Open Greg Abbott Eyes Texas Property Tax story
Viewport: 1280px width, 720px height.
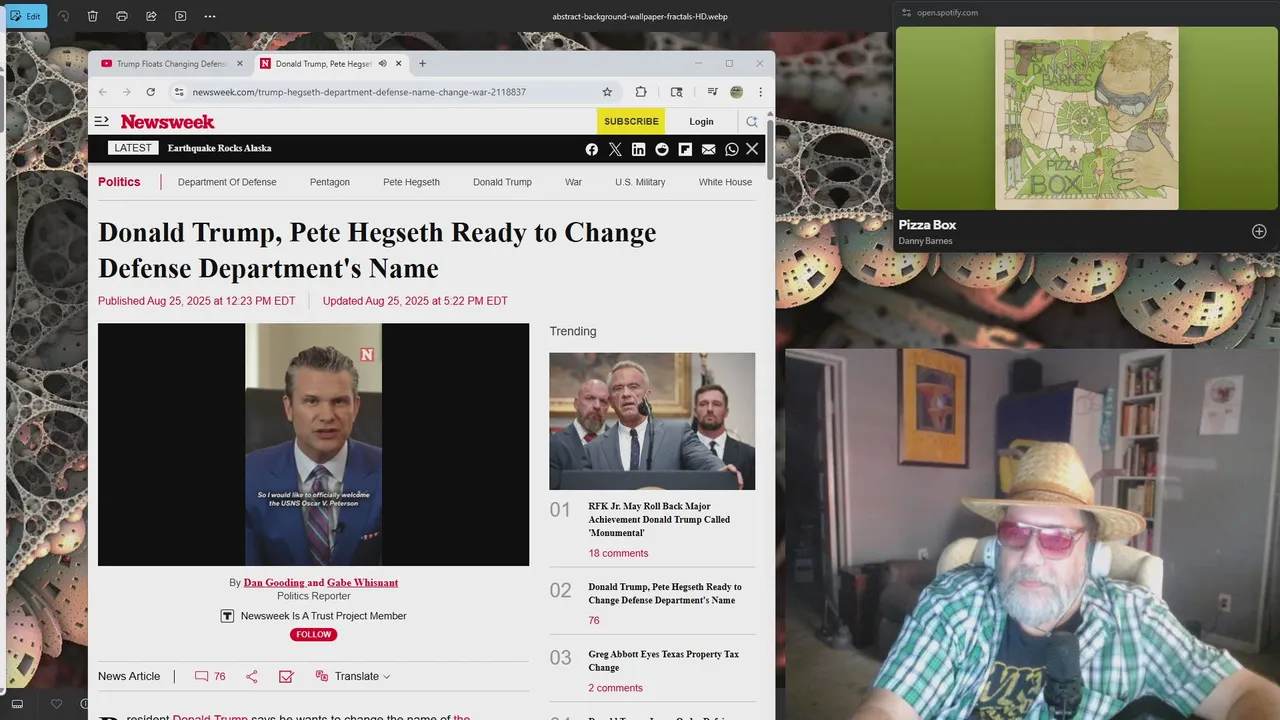coord(663,660)
